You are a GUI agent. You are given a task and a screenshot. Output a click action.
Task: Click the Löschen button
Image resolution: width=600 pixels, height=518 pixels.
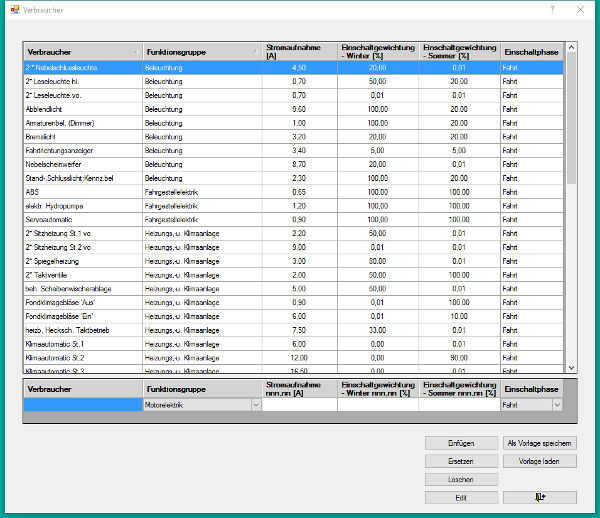(461, 479)
